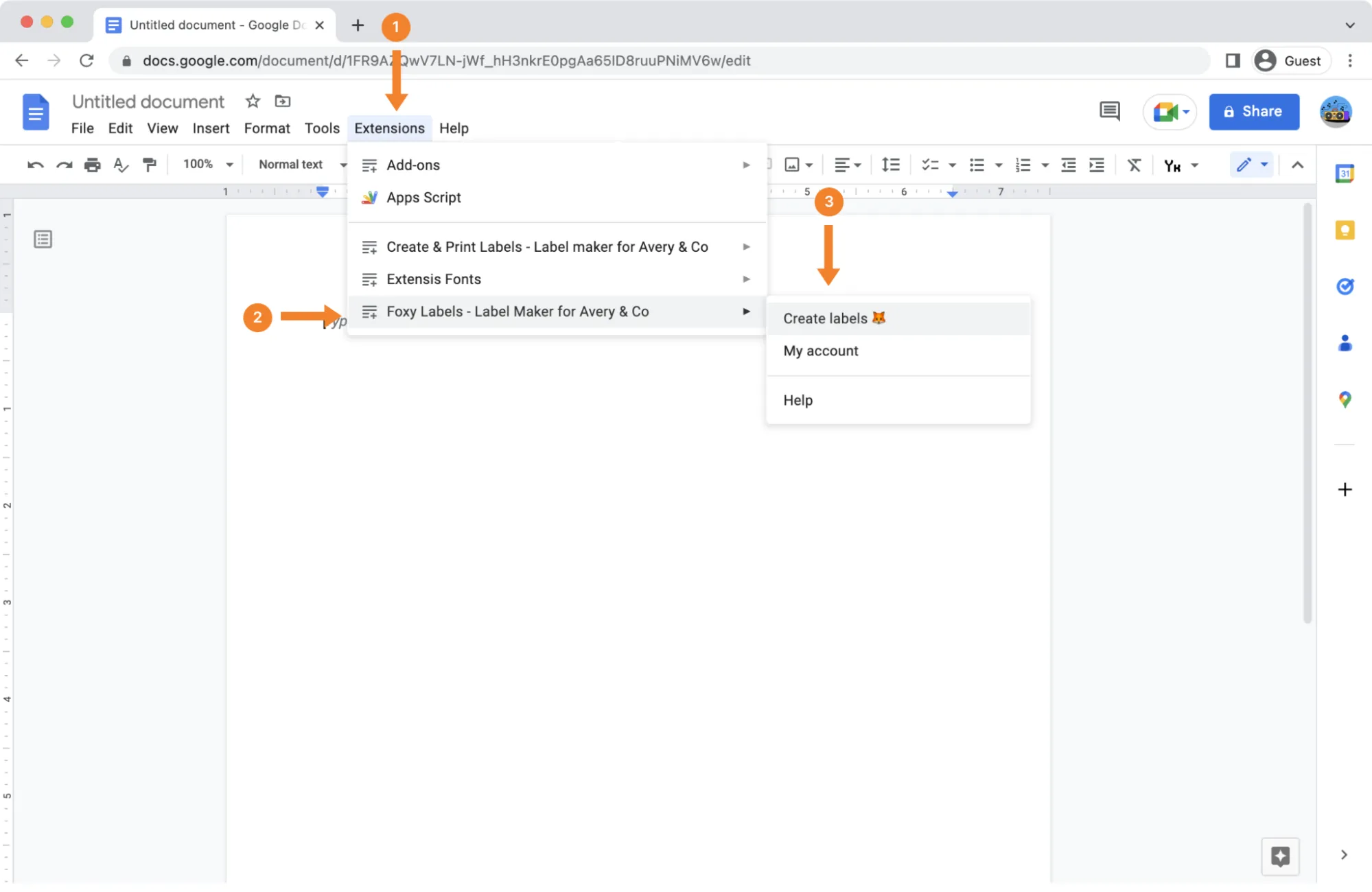Select the Paint format tool

(x=149, y=165)
